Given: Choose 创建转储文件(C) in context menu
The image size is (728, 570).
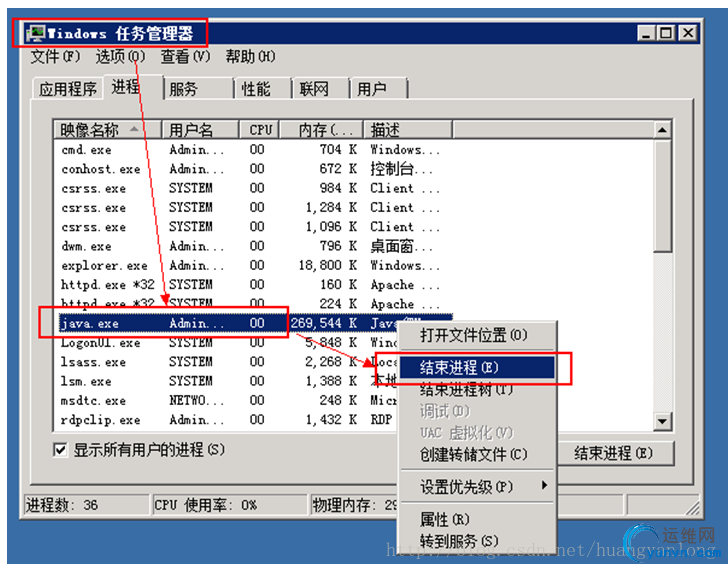Looking at the screenshot, I should pos(477,454).
